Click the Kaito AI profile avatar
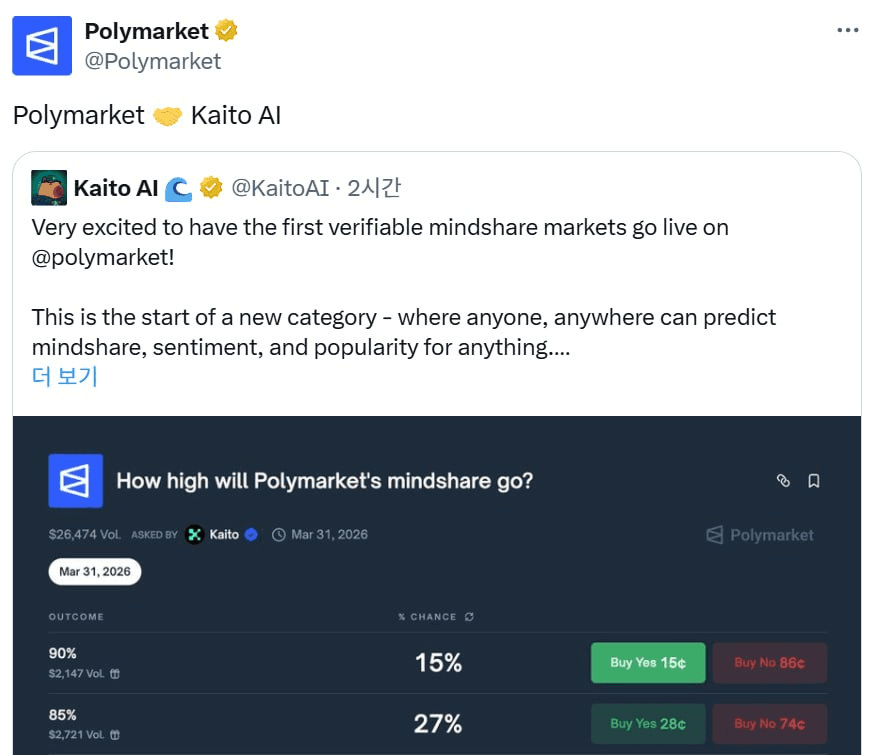Image resolution: width=876 pixels, height=755 pixels. 49,187
